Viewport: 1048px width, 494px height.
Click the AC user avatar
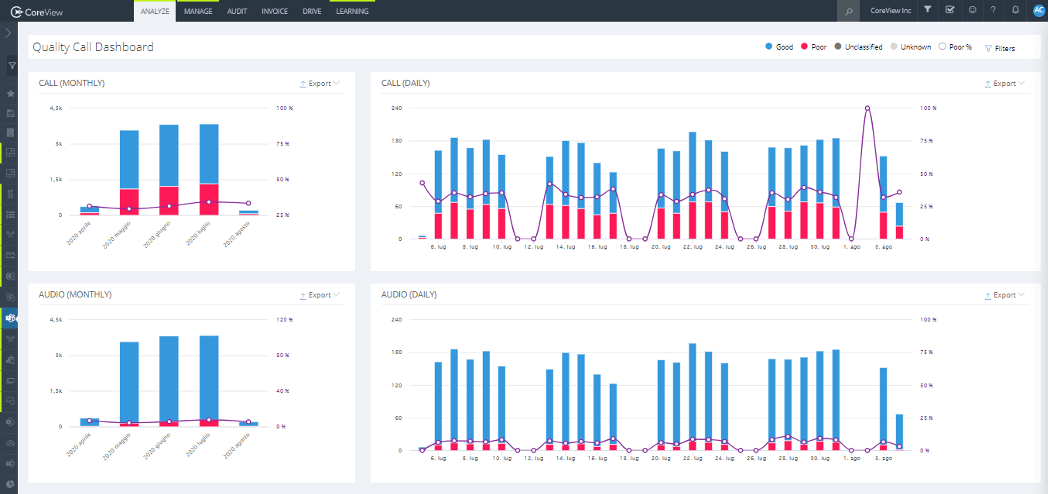point(1037,10)
